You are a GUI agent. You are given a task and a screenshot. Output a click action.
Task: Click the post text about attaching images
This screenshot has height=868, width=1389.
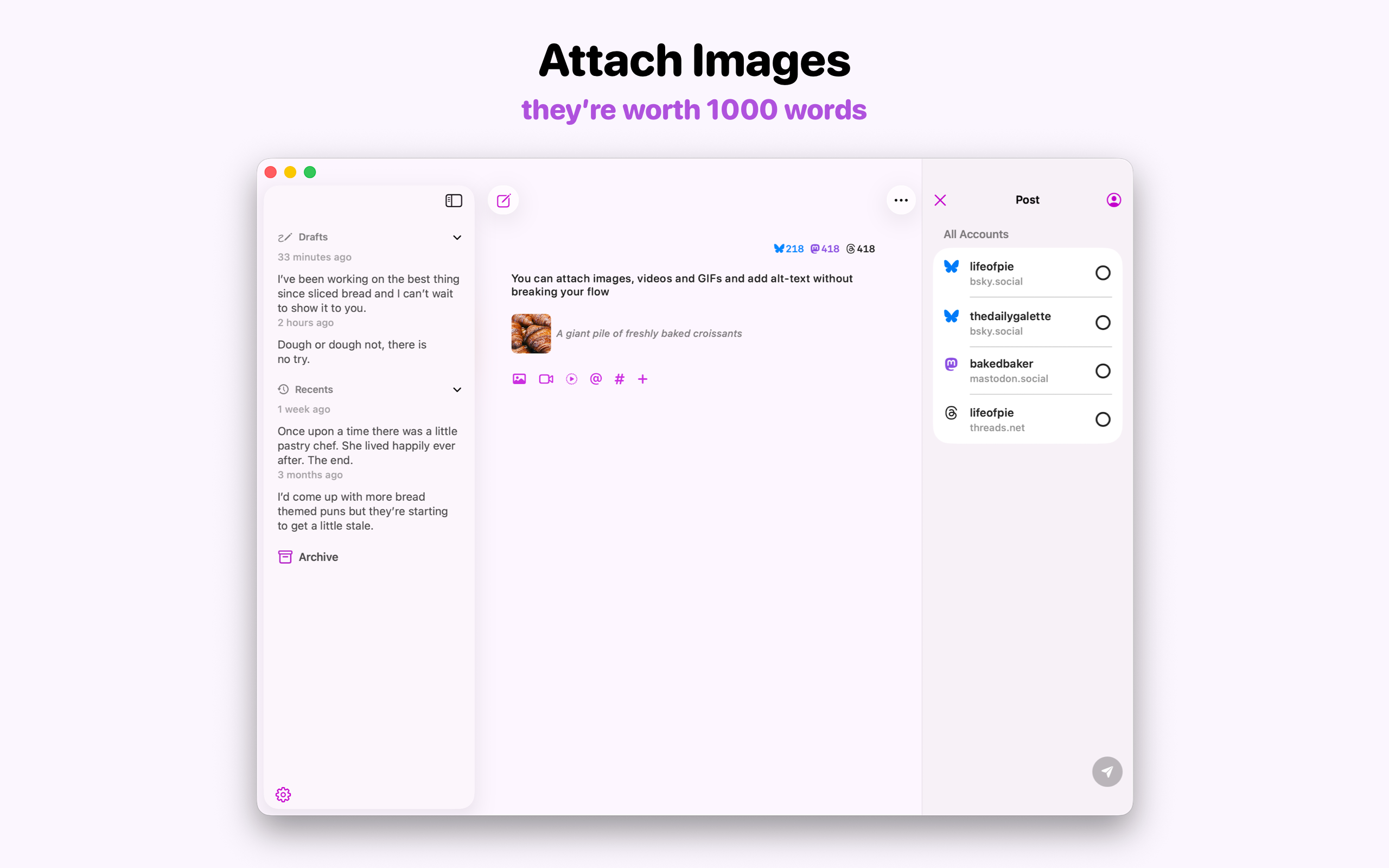(682, 285)
